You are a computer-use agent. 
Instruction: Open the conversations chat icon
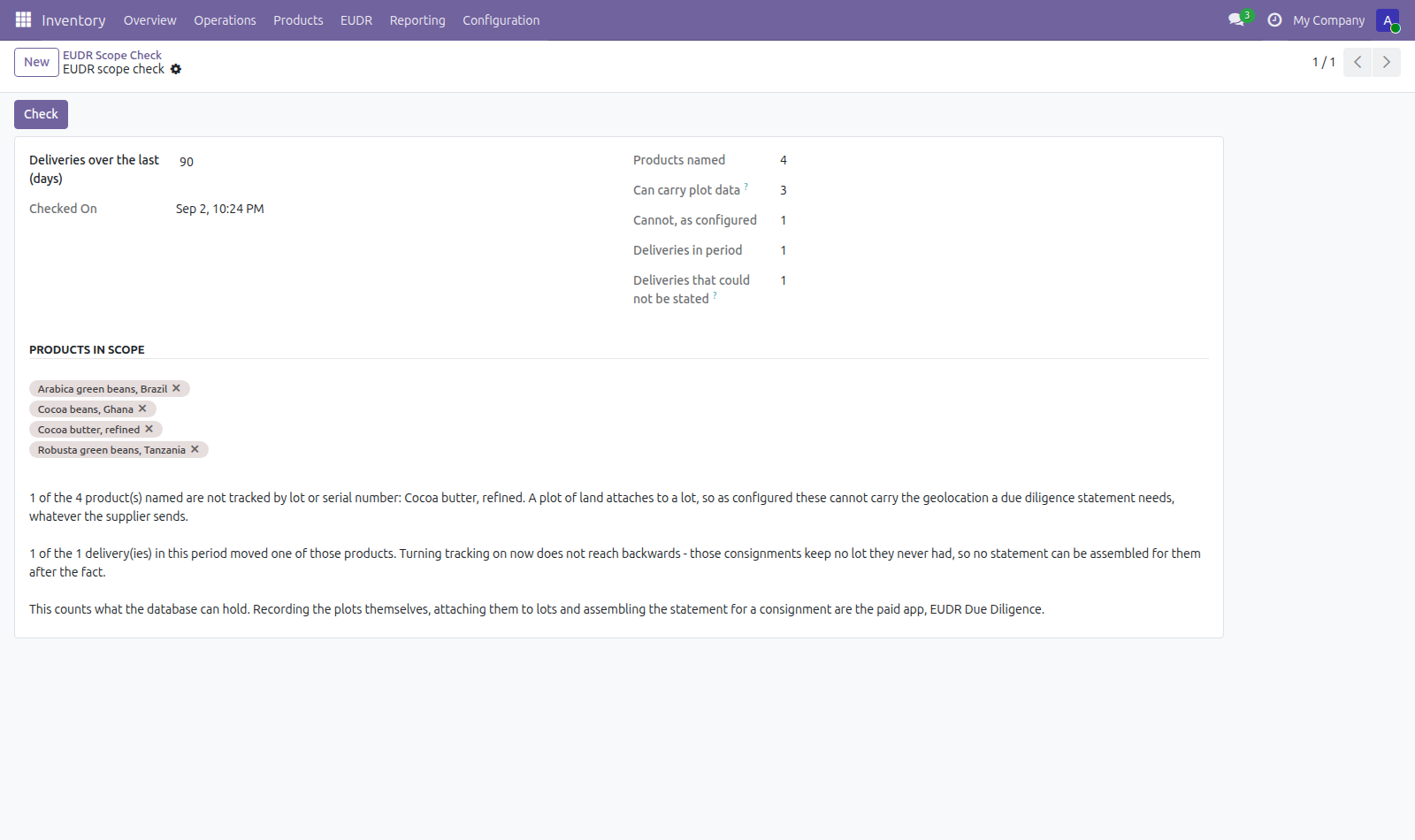point(1236,19)
